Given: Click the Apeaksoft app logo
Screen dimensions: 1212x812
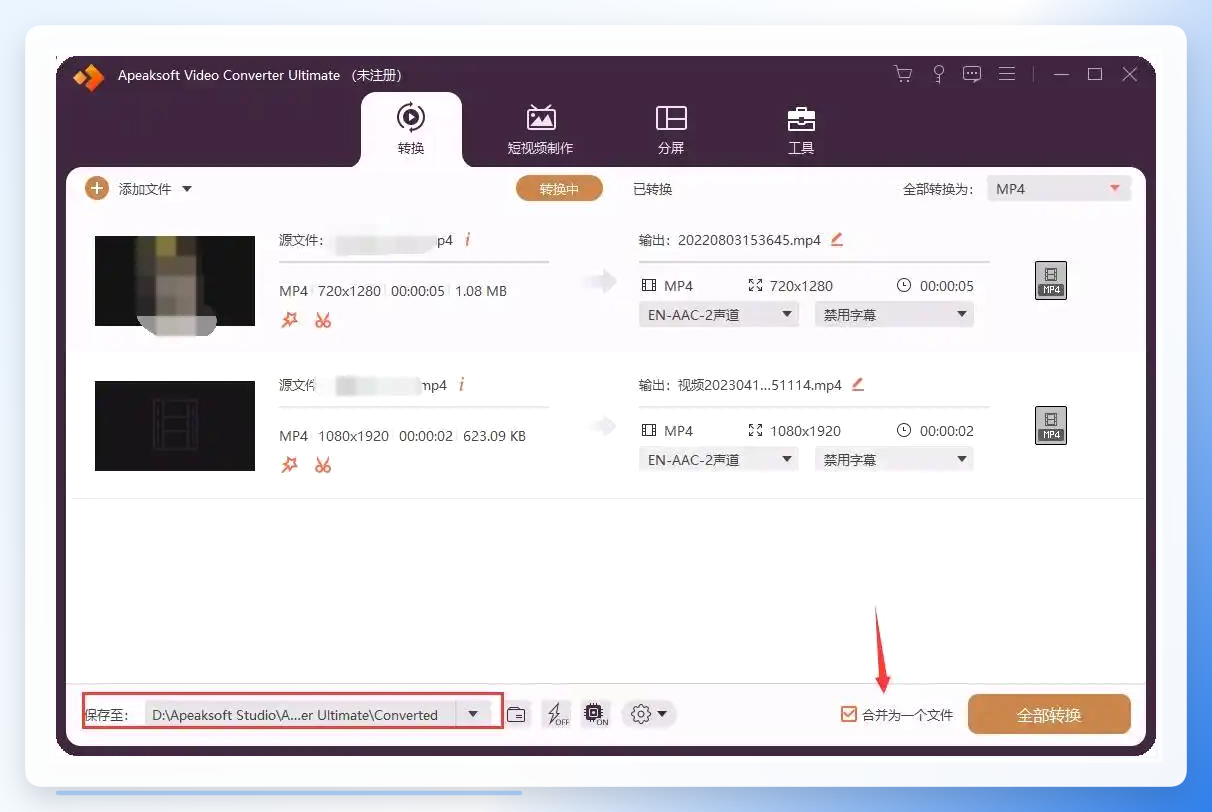Looking at the screenshot, I should coord(88,76).
